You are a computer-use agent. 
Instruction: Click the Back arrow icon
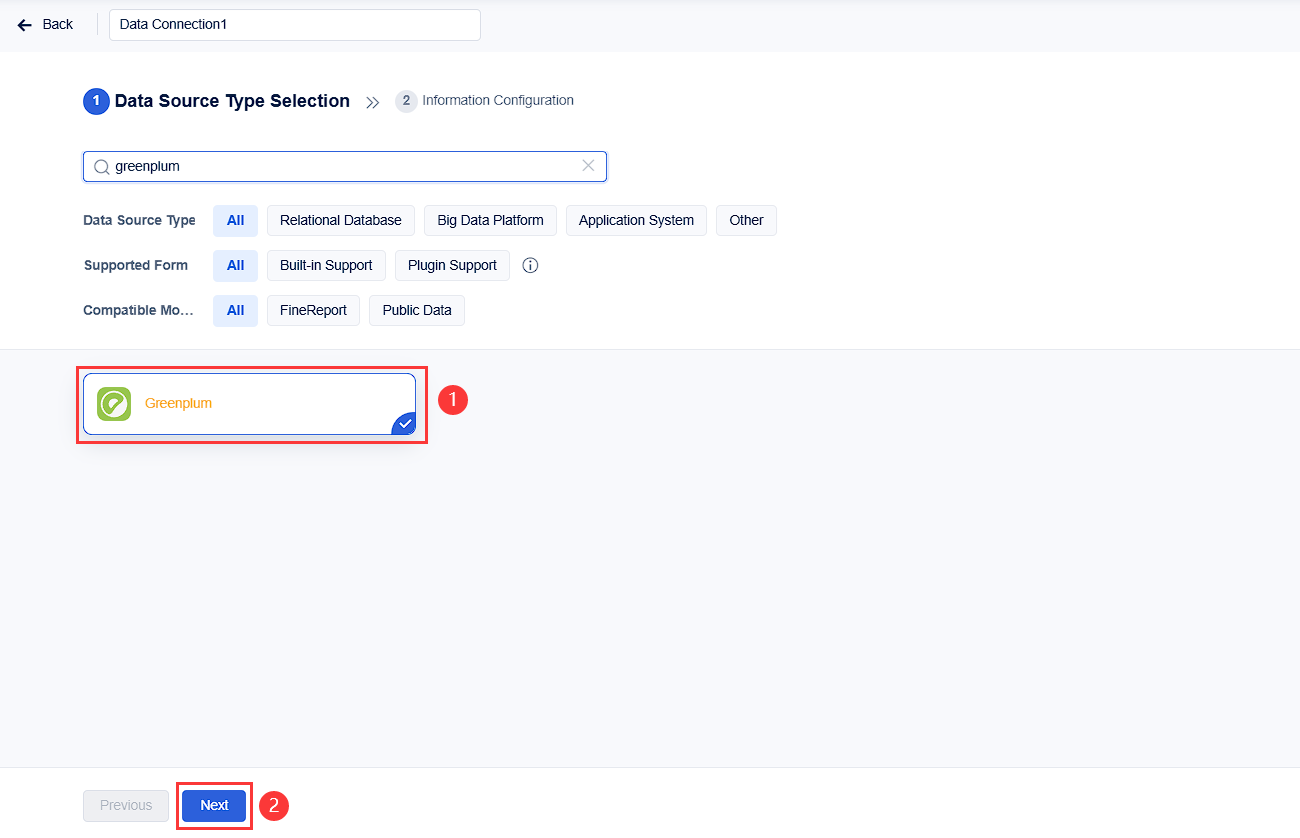point(23,24)
